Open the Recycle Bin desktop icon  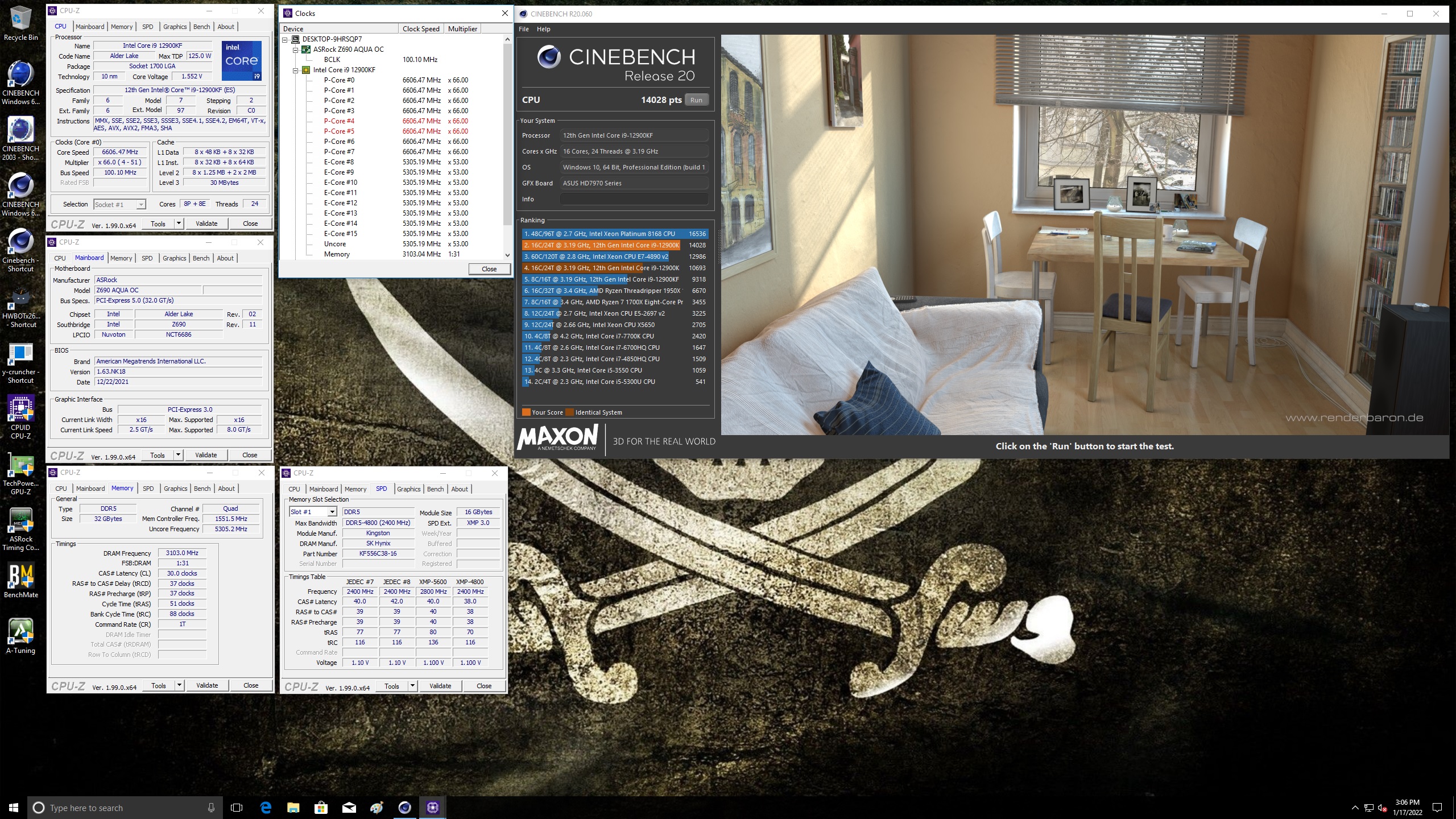tap(20, 23)
